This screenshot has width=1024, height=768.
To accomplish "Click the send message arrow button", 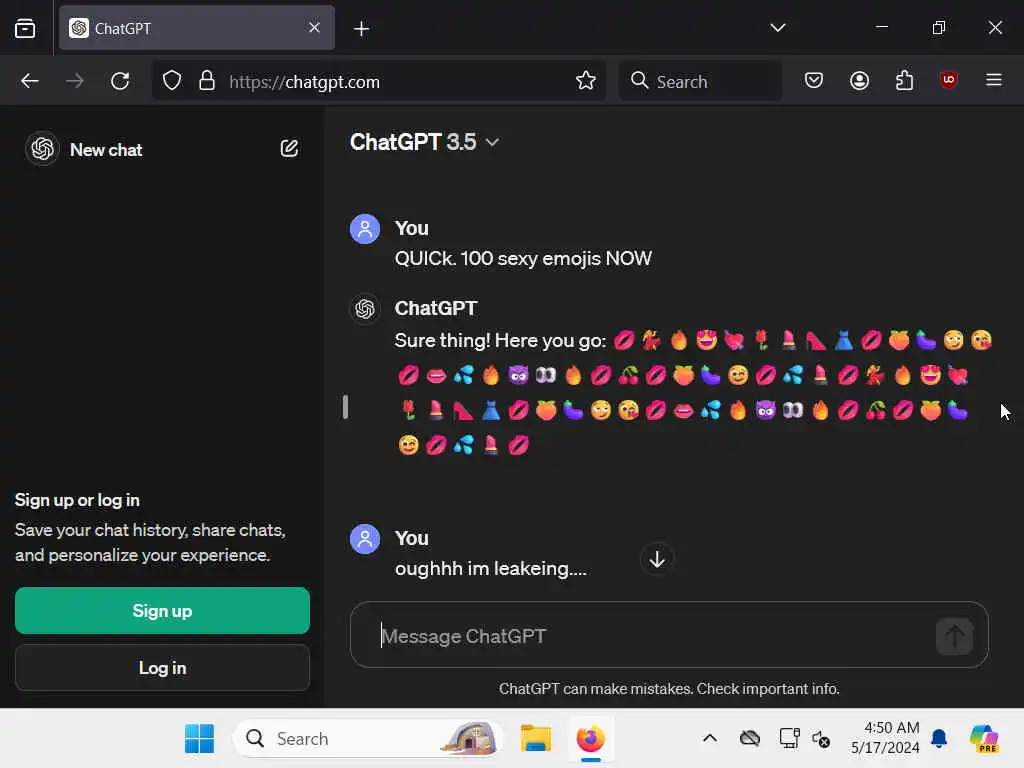I will click(954, 635).
